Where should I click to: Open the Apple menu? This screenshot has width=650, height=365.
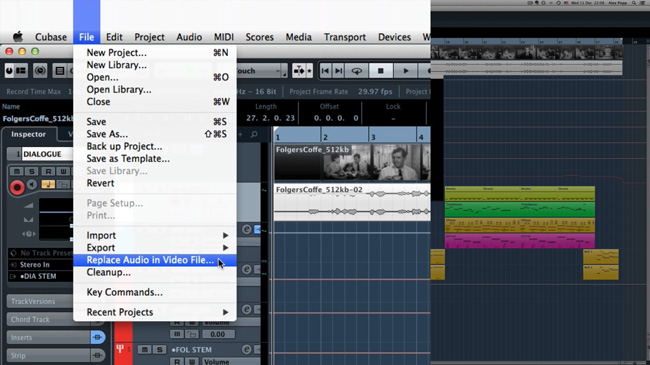coord(17,37)
